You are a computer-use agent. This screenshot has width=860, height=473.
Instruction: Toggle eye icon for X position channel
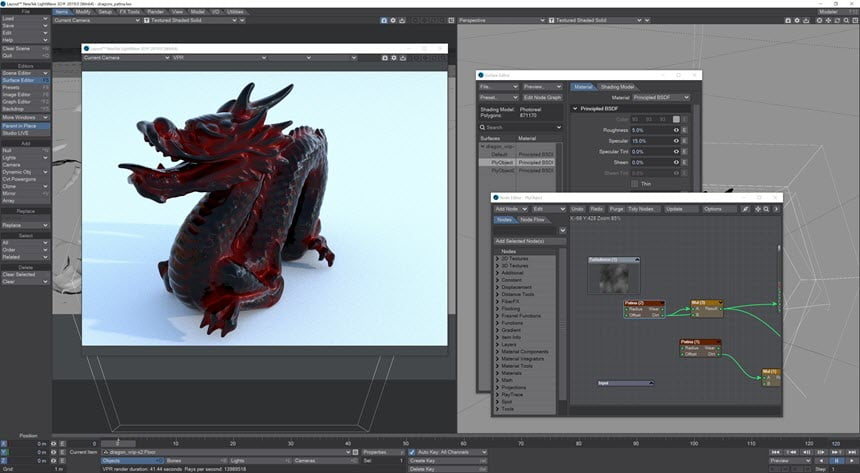pos(54,444)
